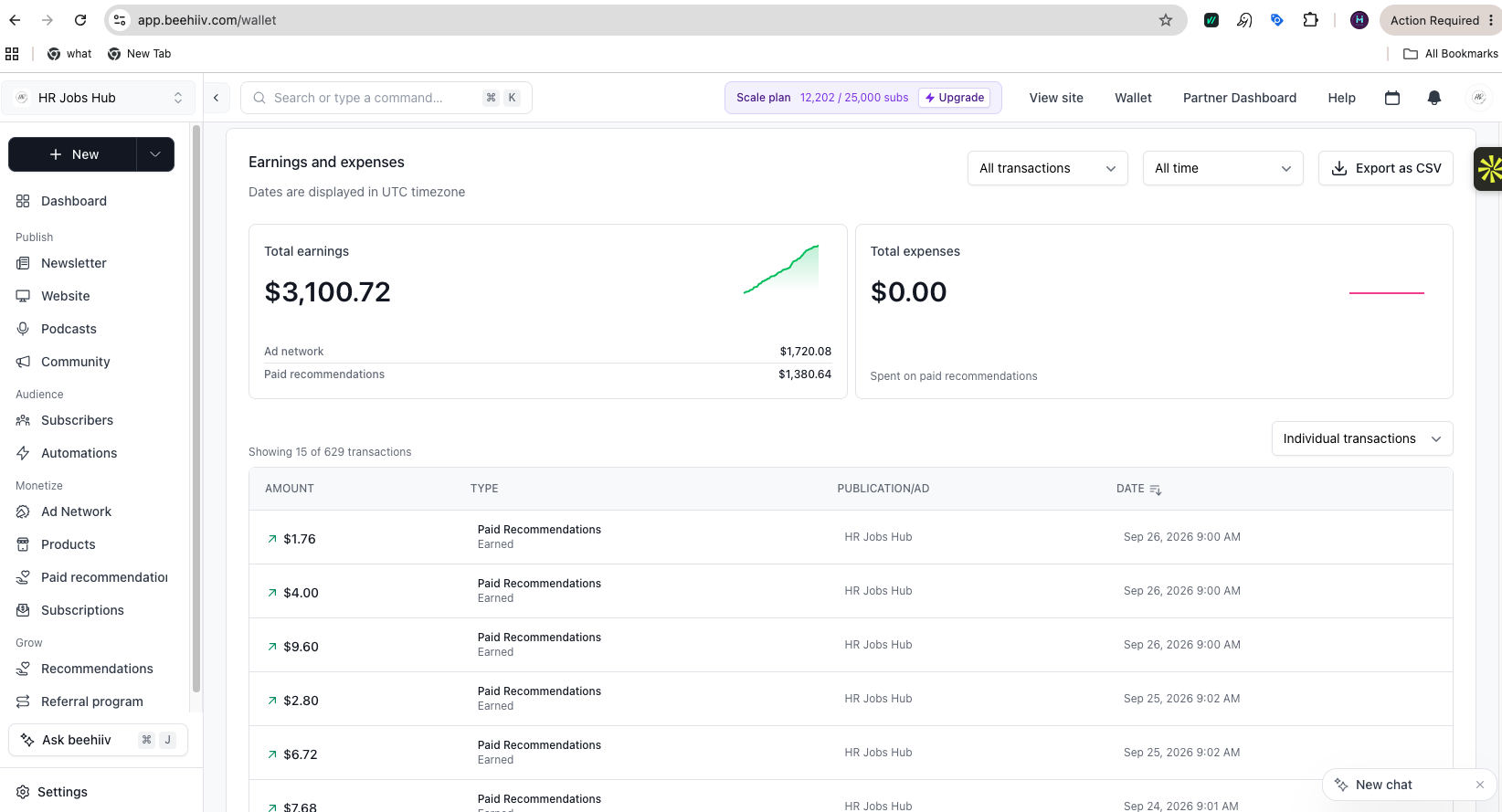Viewport: 1502px width, 812px height.
Task: Open Paid recommendations sidebar item
Action: click(92, 577)
